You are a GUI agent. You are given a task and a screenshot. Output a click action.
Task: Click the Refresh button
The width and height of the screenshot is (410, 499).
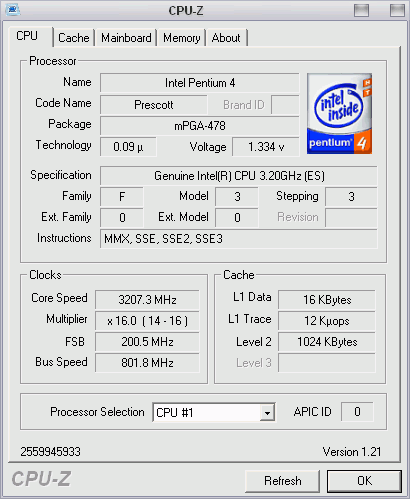pos(282,481)
